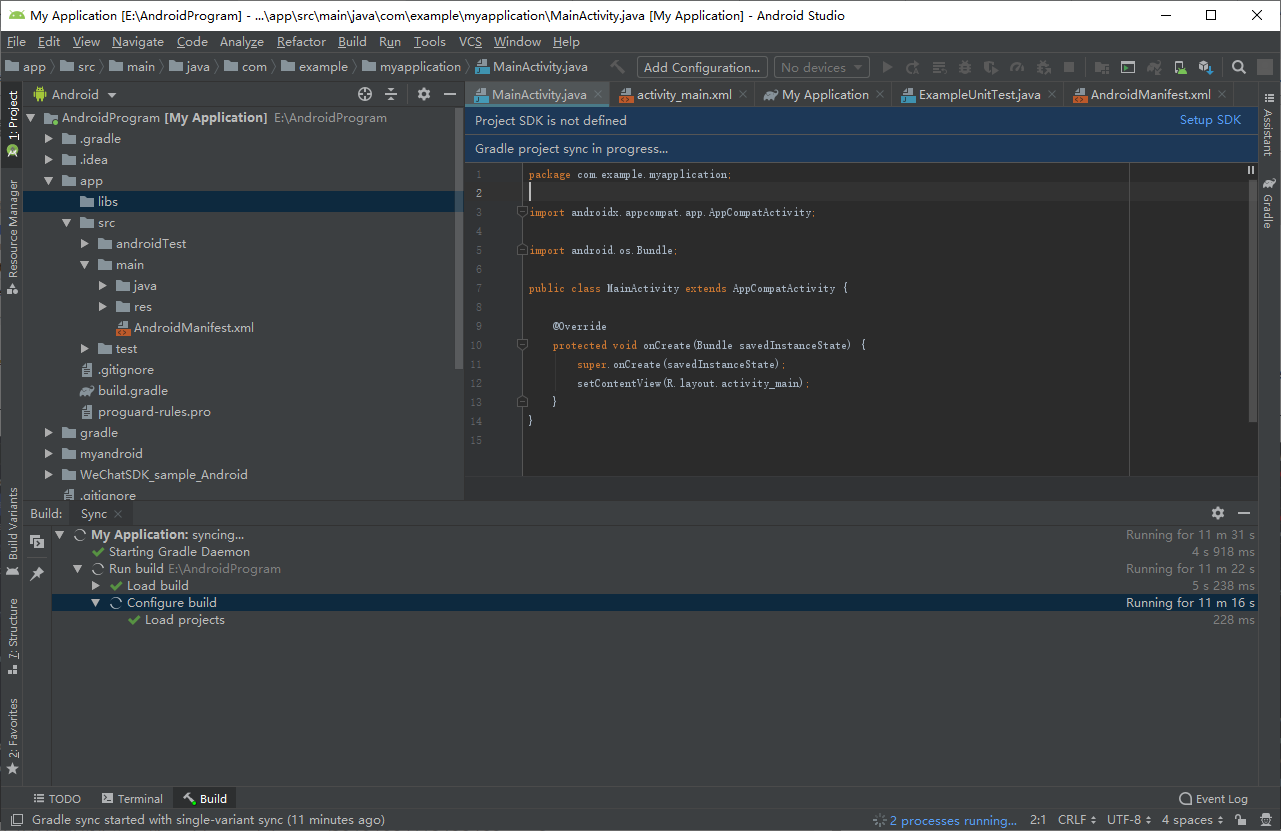
Task: Expand the java folder under main
Action: click(103, 286)
